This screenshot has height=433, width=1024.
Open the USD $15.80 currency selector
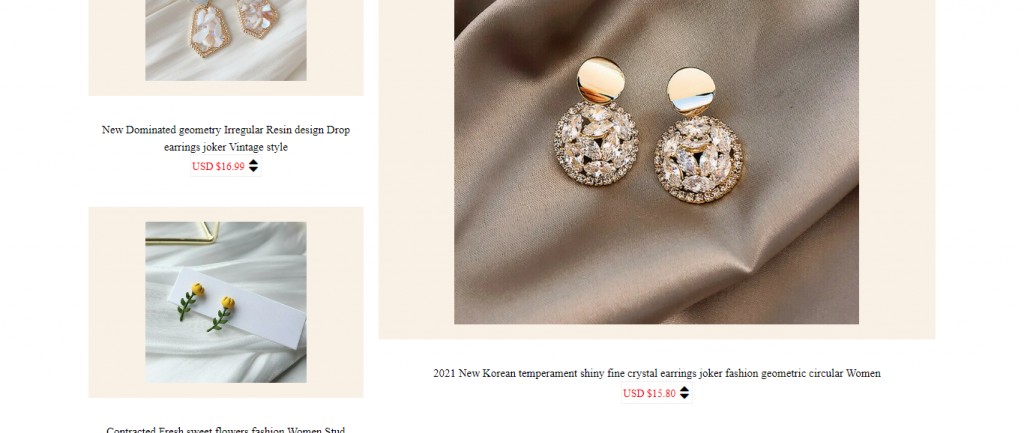pos(657,393)
